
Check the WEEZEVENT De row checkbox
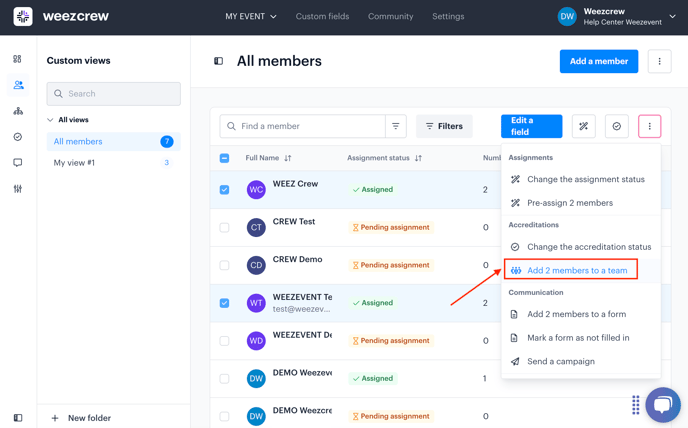click(224, 341)
